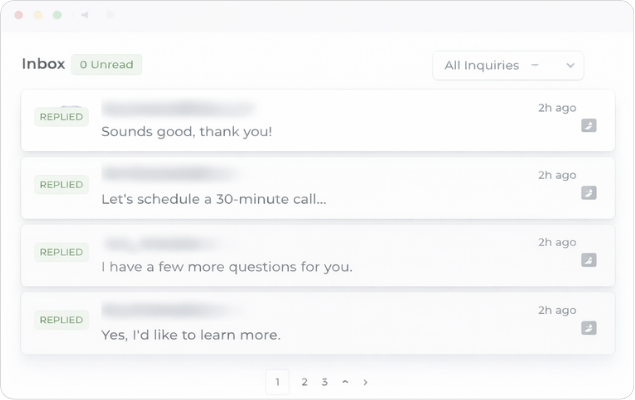The height and width of the screenshot is (400, 635).
Task: Click reply icon on "I have a few more questions"
Action: (x=589, y=260)
